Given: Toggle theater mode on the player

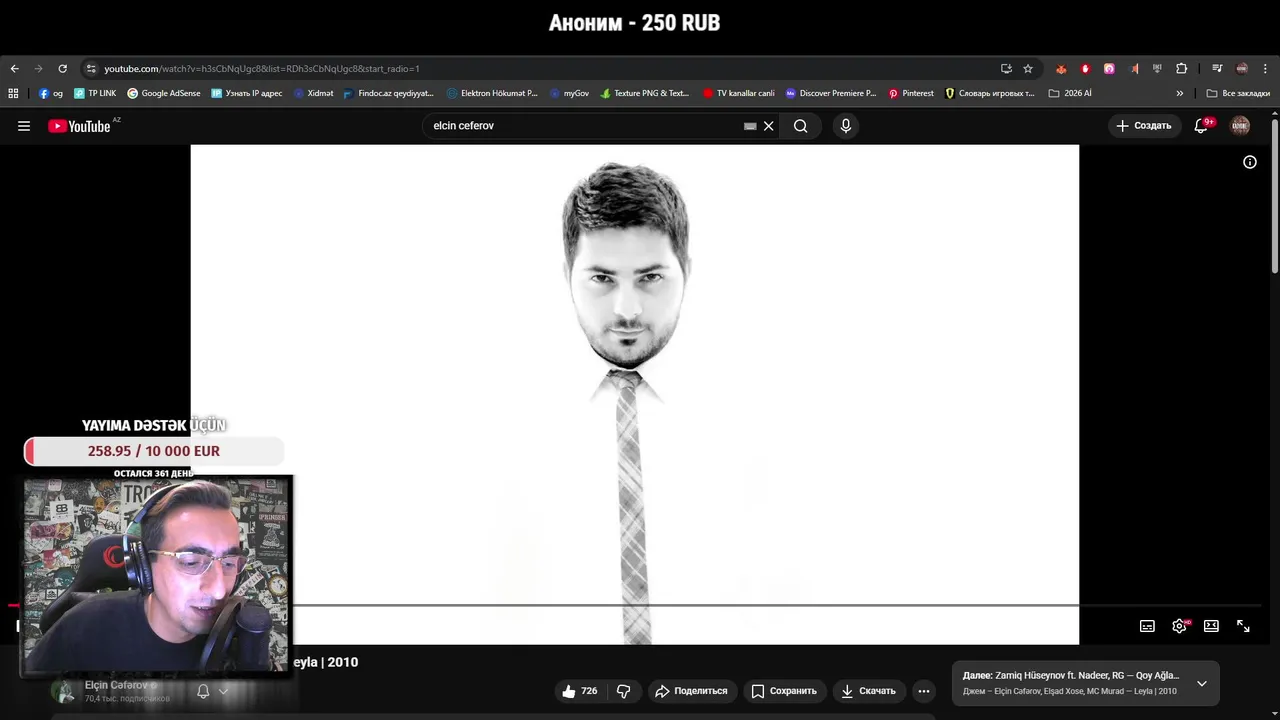Looking at the screenshot, I should coord(1212,626).
